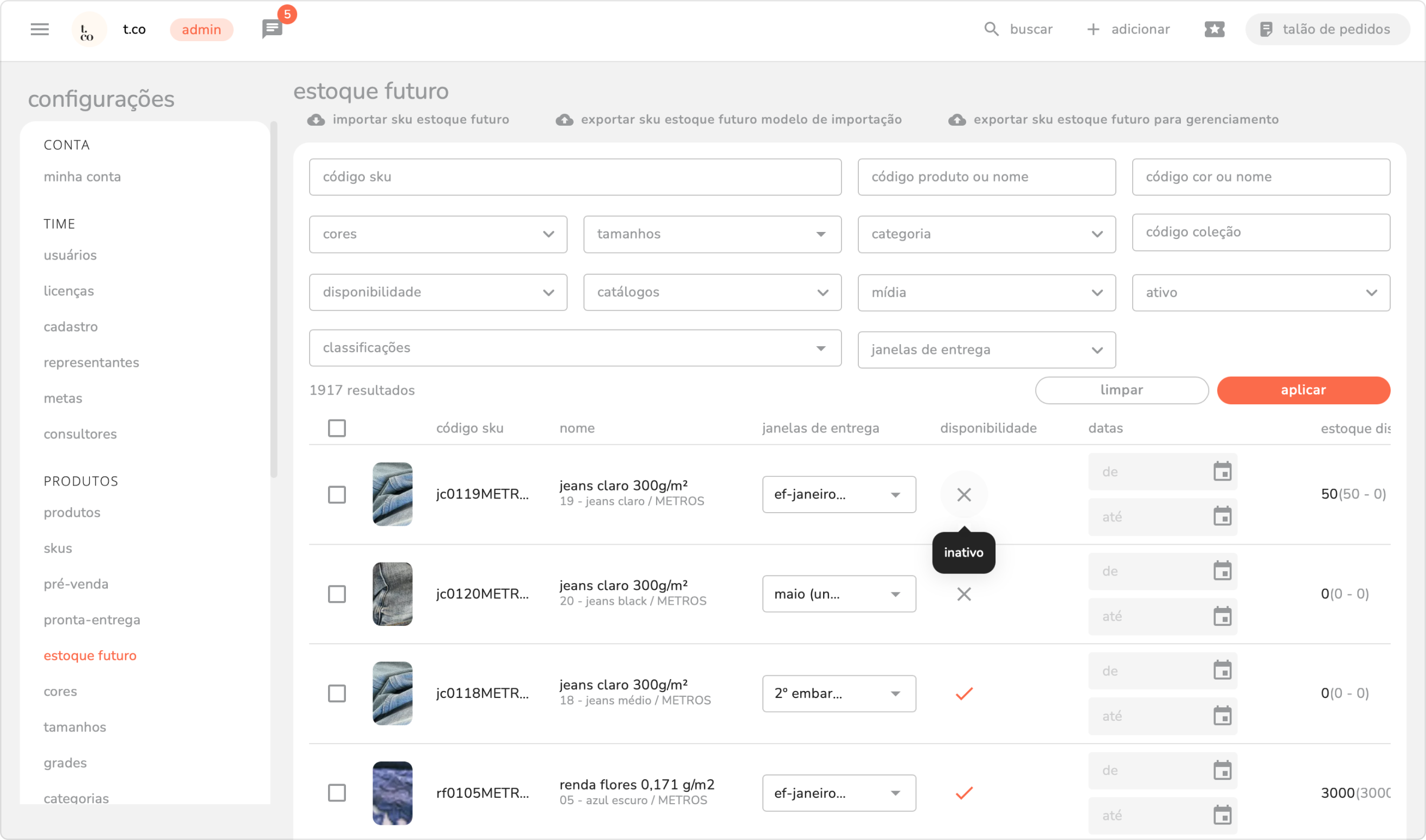Check the box for jc0119METR row

point(337,495)
